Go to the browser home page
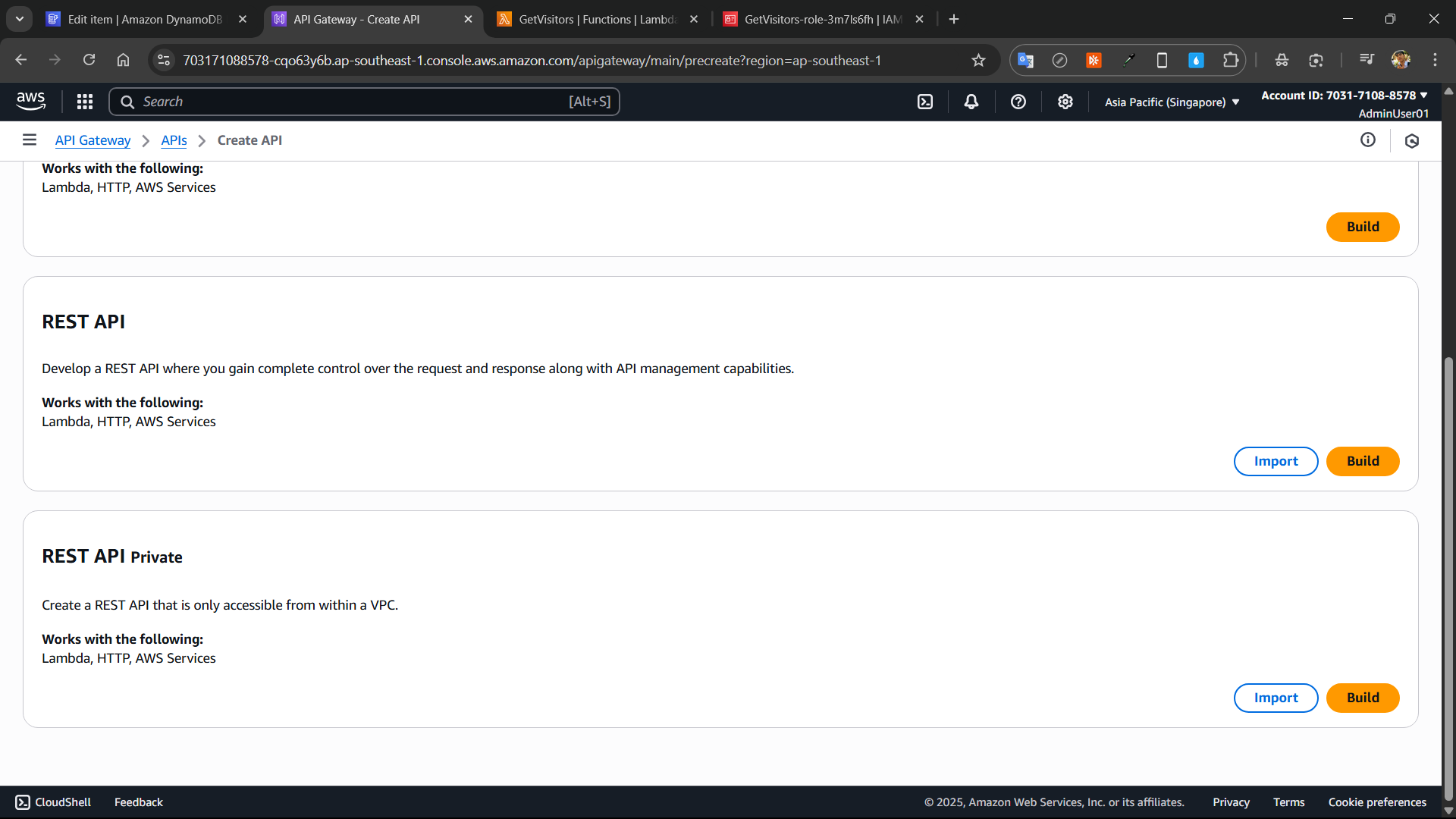This screenshot has width=1456, height=819. [x=123, y=60]
